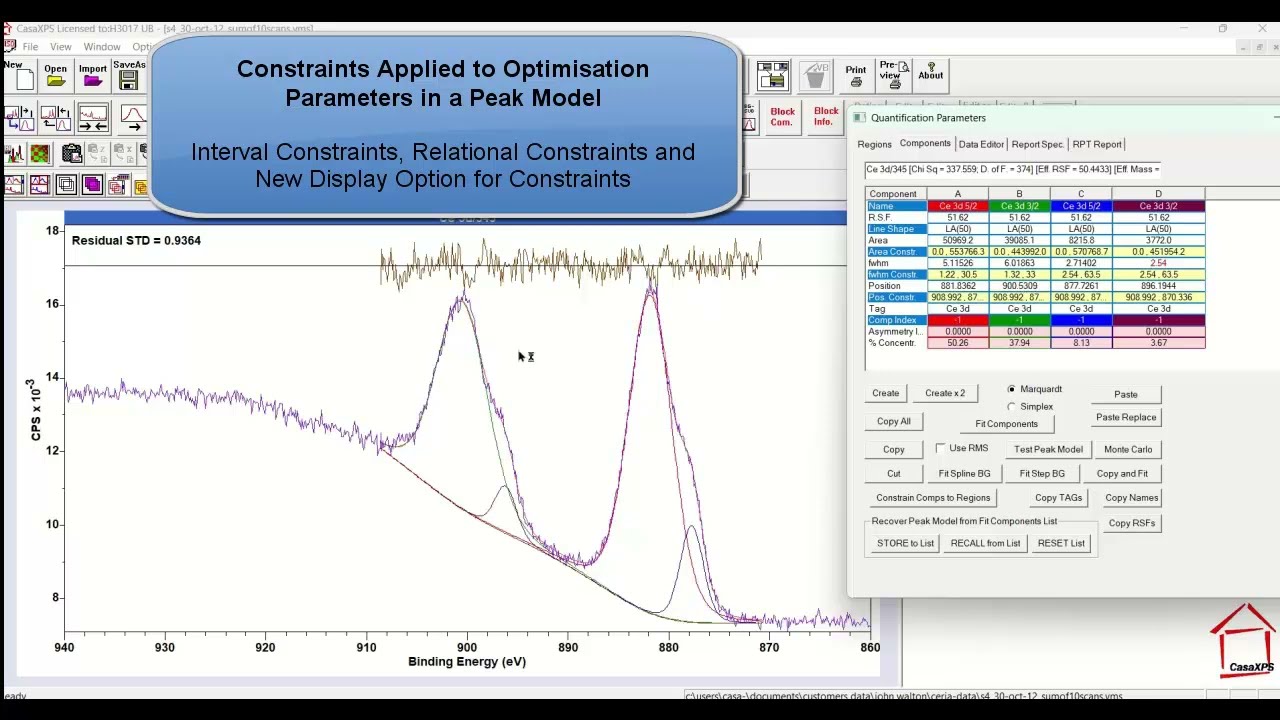The width and height of the screenshot is (1280, 720).
Task: Click the fwhm value 5.11526 in column A
Action: pyautogui.click(x=957, y=263)
